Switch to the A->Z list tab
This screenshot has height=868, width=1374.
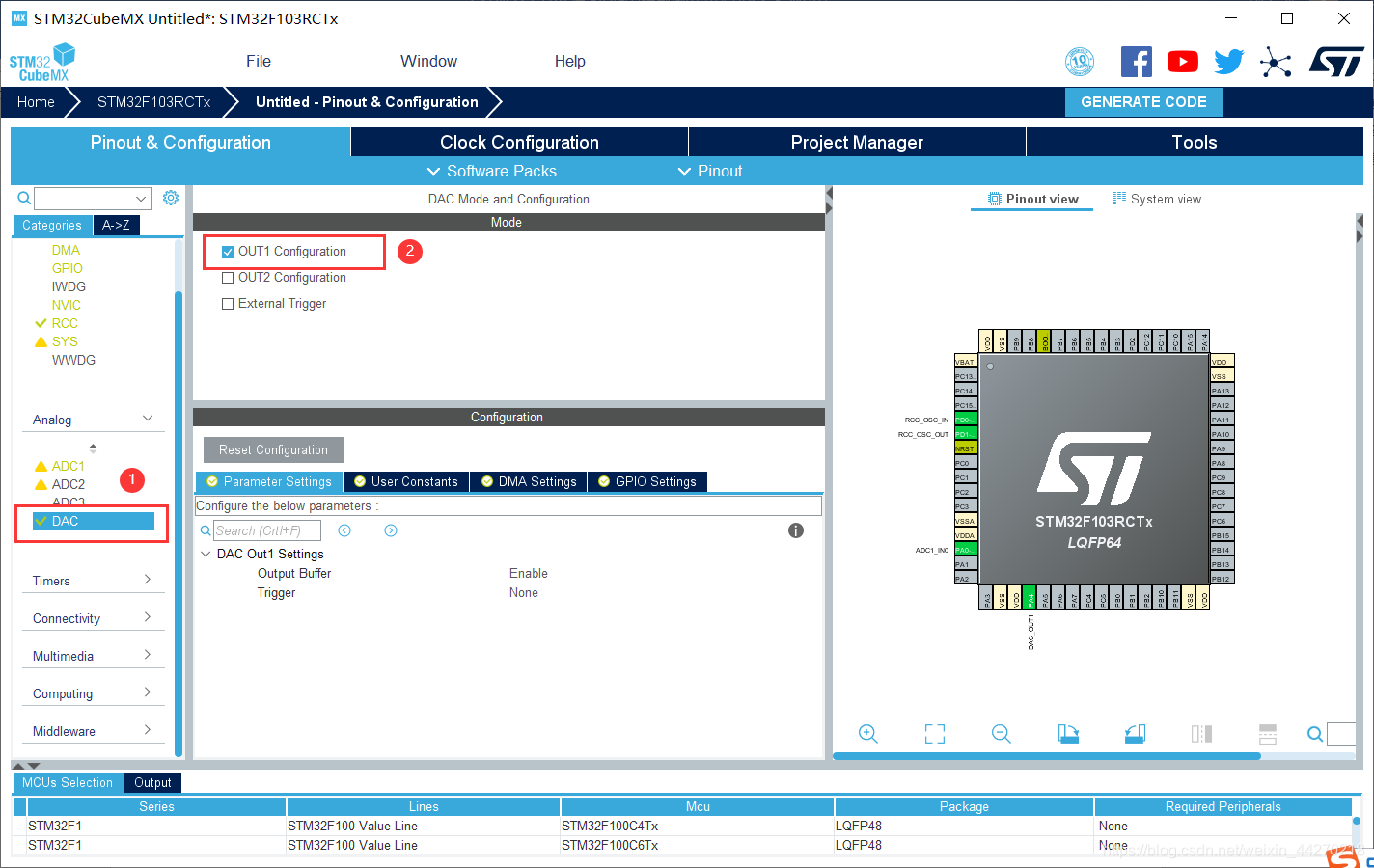(116, 225)
